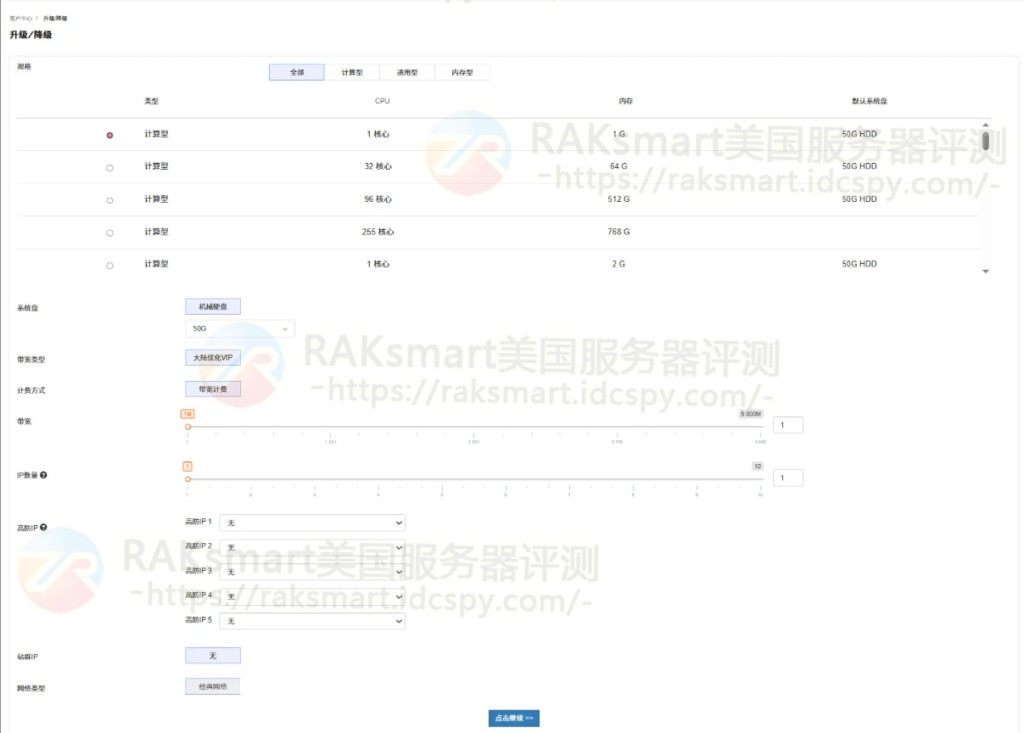Screen dimensions: 1024x733
Task: Open the 50G system disk size dropdown
Action: (240, 329)
